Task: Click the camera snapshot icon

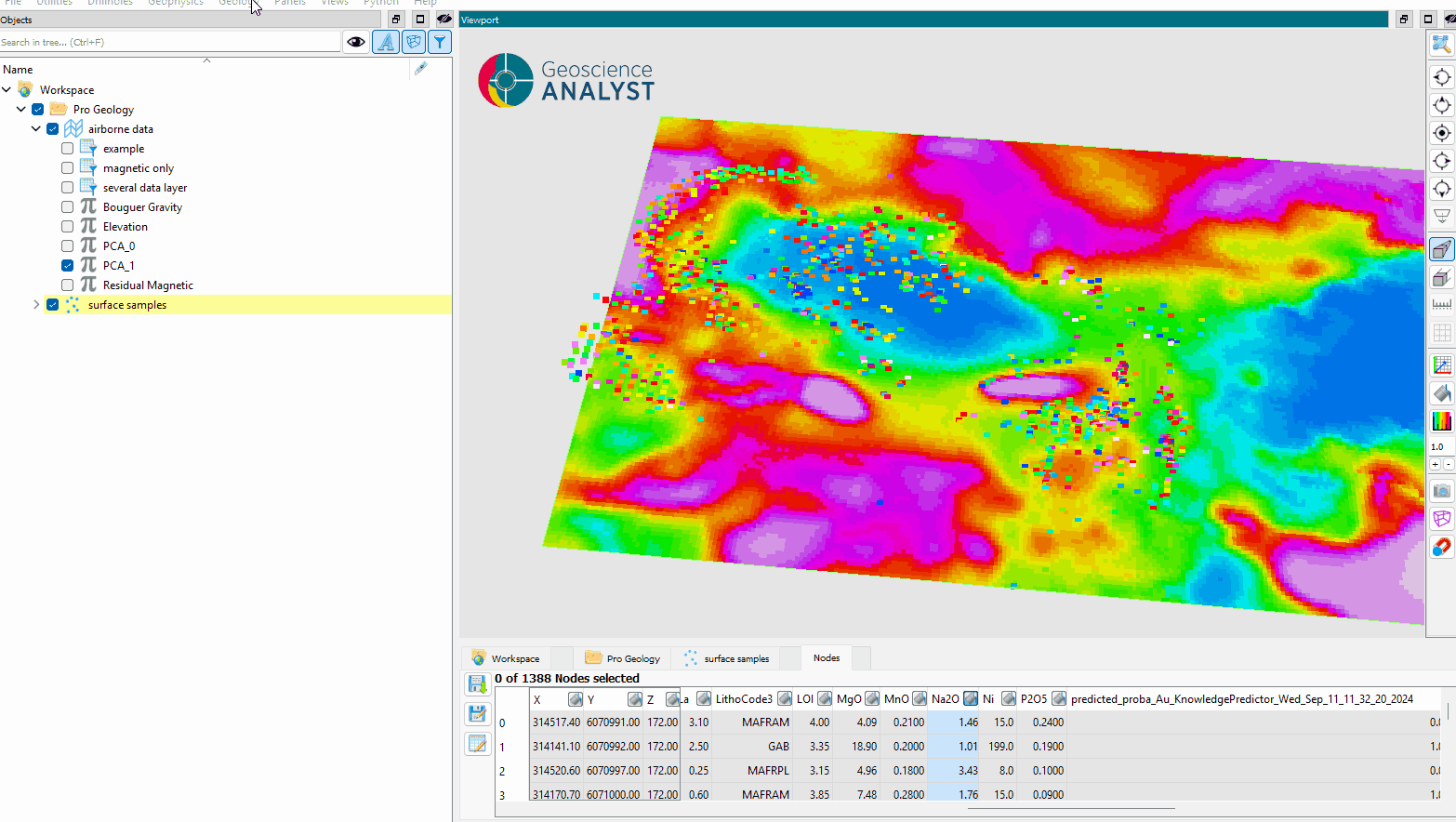Action: click(x=1441, y=491)
